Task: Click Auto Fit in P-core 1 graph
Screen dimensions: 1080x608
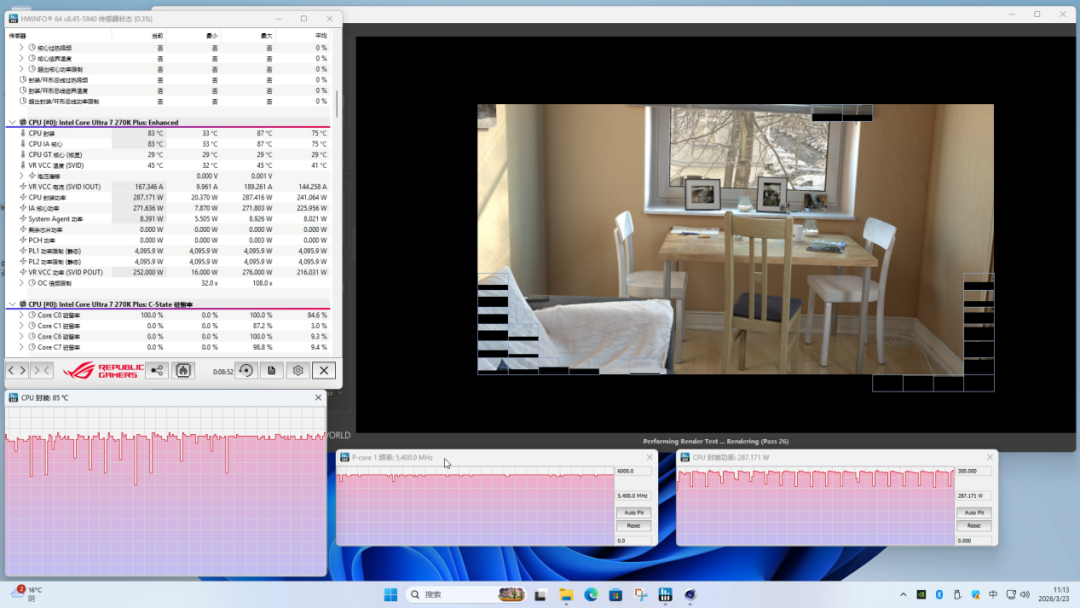Action: tap(632, 512)
